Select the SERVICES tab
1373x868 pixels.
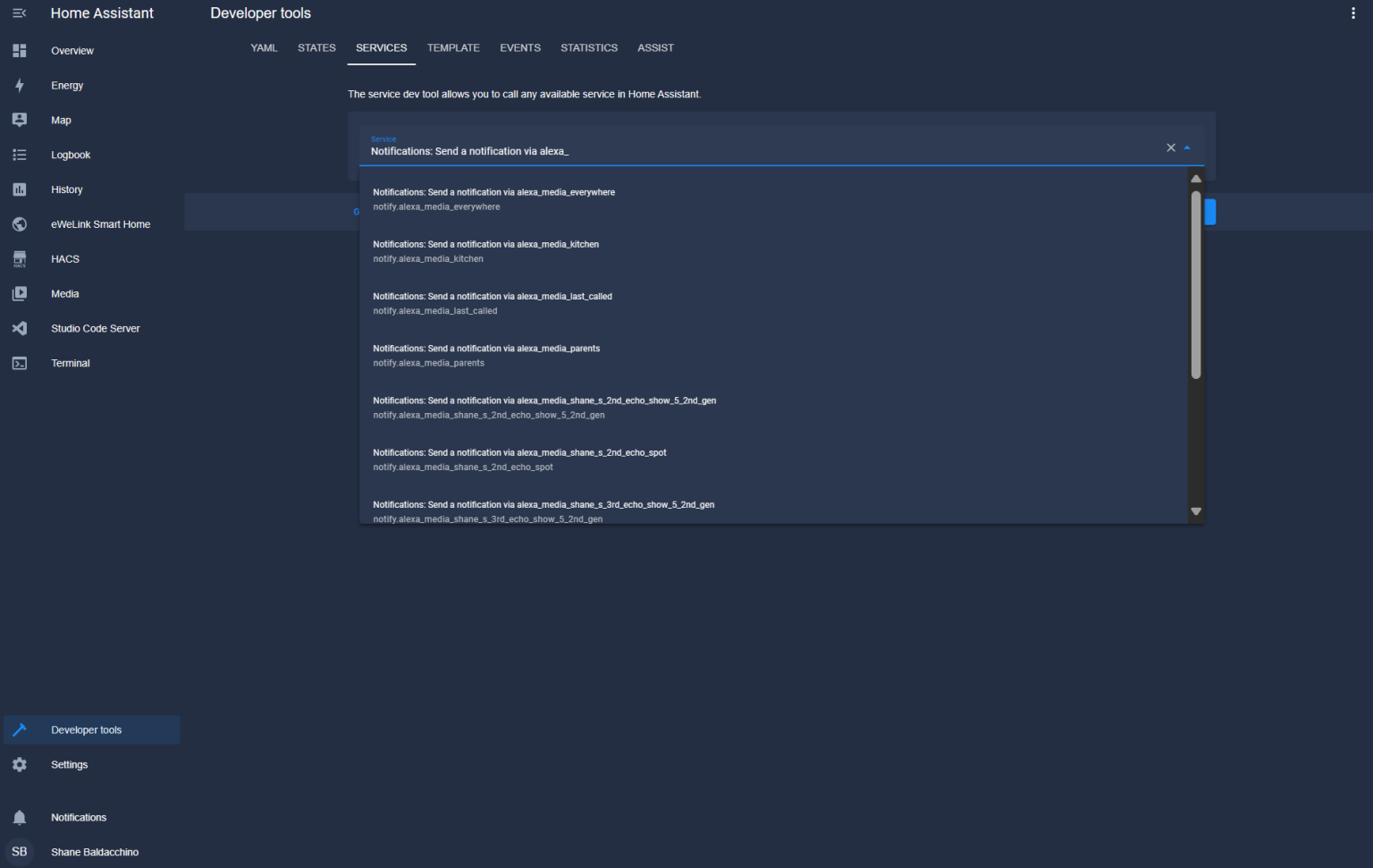382,48
